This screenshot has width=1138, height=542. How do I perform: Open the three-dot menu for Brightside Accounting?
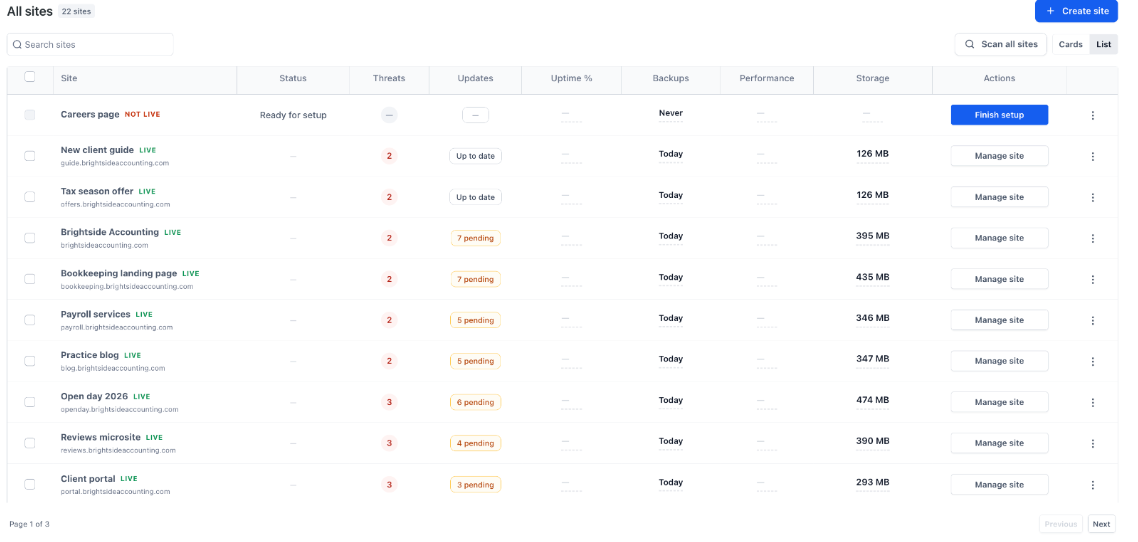[1092, 238]
